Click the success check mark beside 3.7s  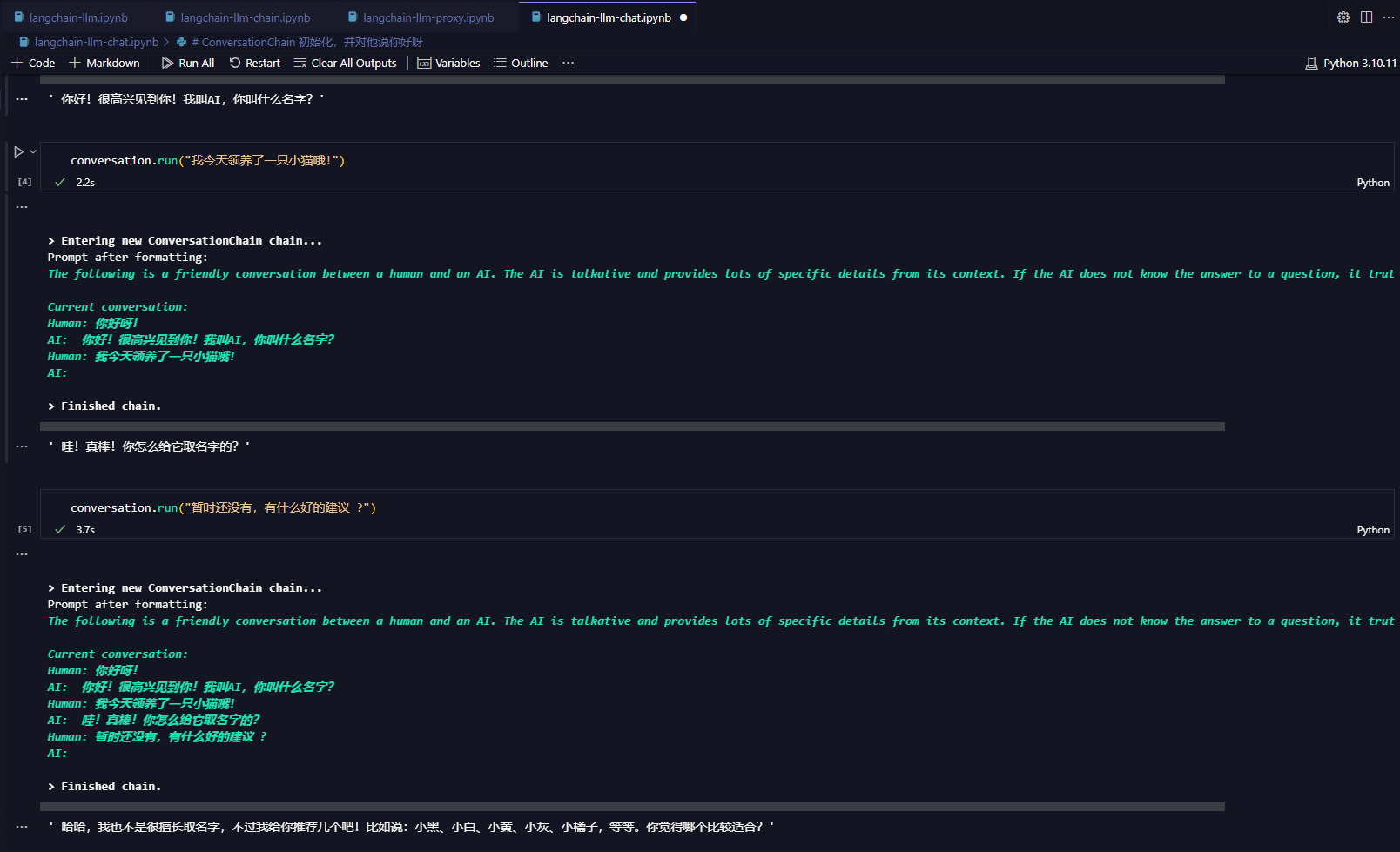pyautogui.click(x=60, y=529)
